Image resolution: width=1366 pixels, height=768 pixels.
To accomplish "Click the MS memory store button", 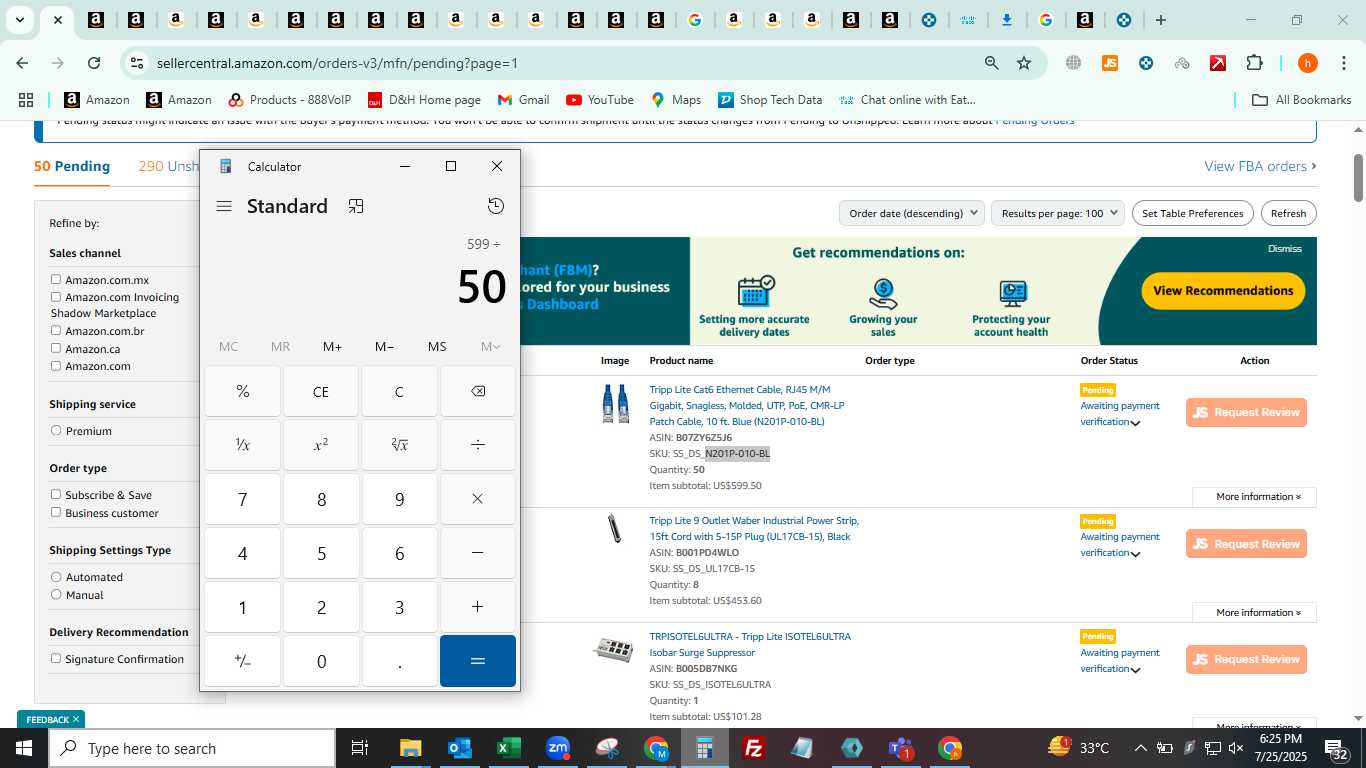I will click(x=437, y=347).
